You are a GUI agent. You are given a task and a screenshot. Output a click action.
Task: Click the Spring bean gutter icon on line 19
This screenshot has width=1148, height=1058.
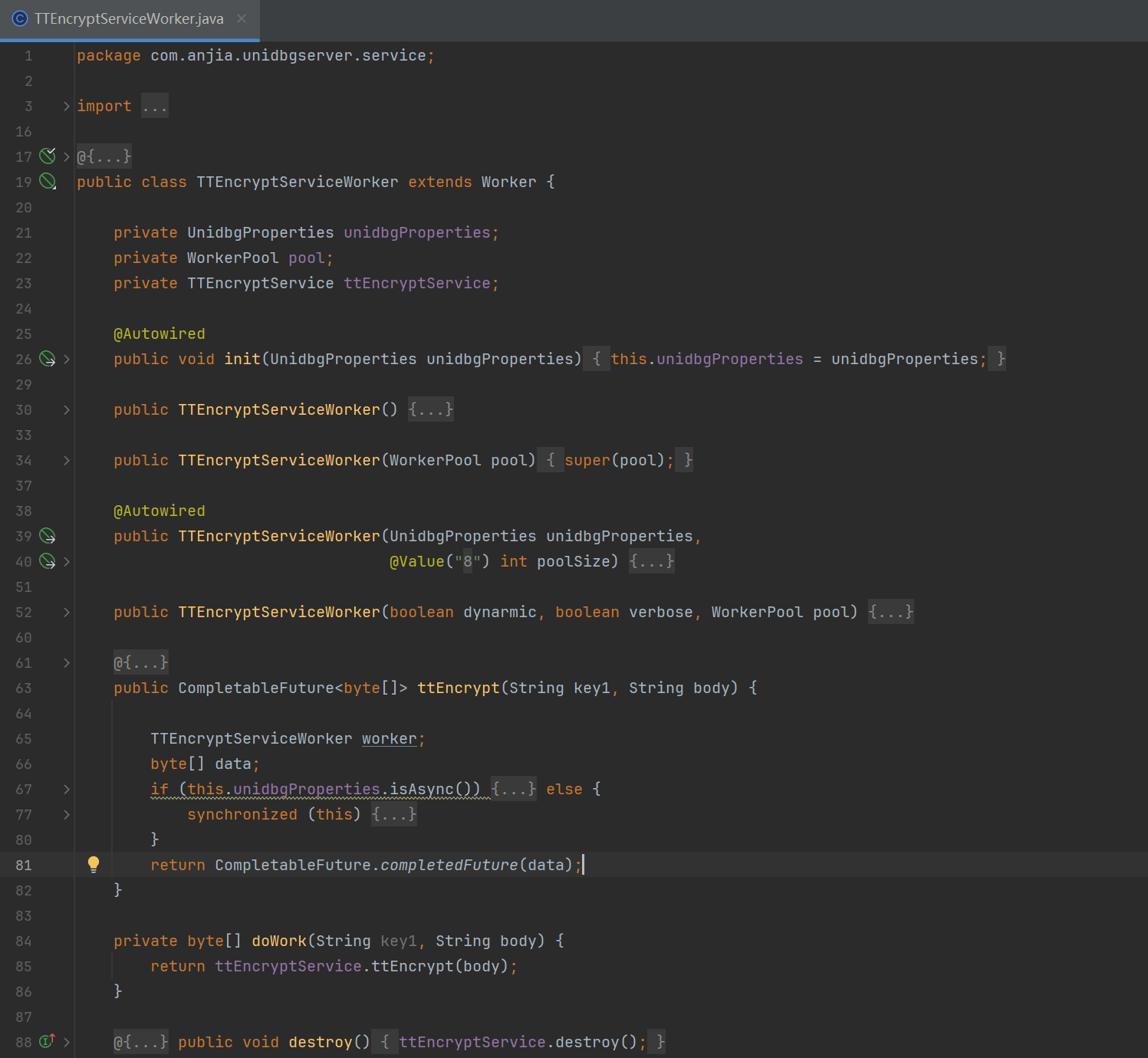(48, 182)
